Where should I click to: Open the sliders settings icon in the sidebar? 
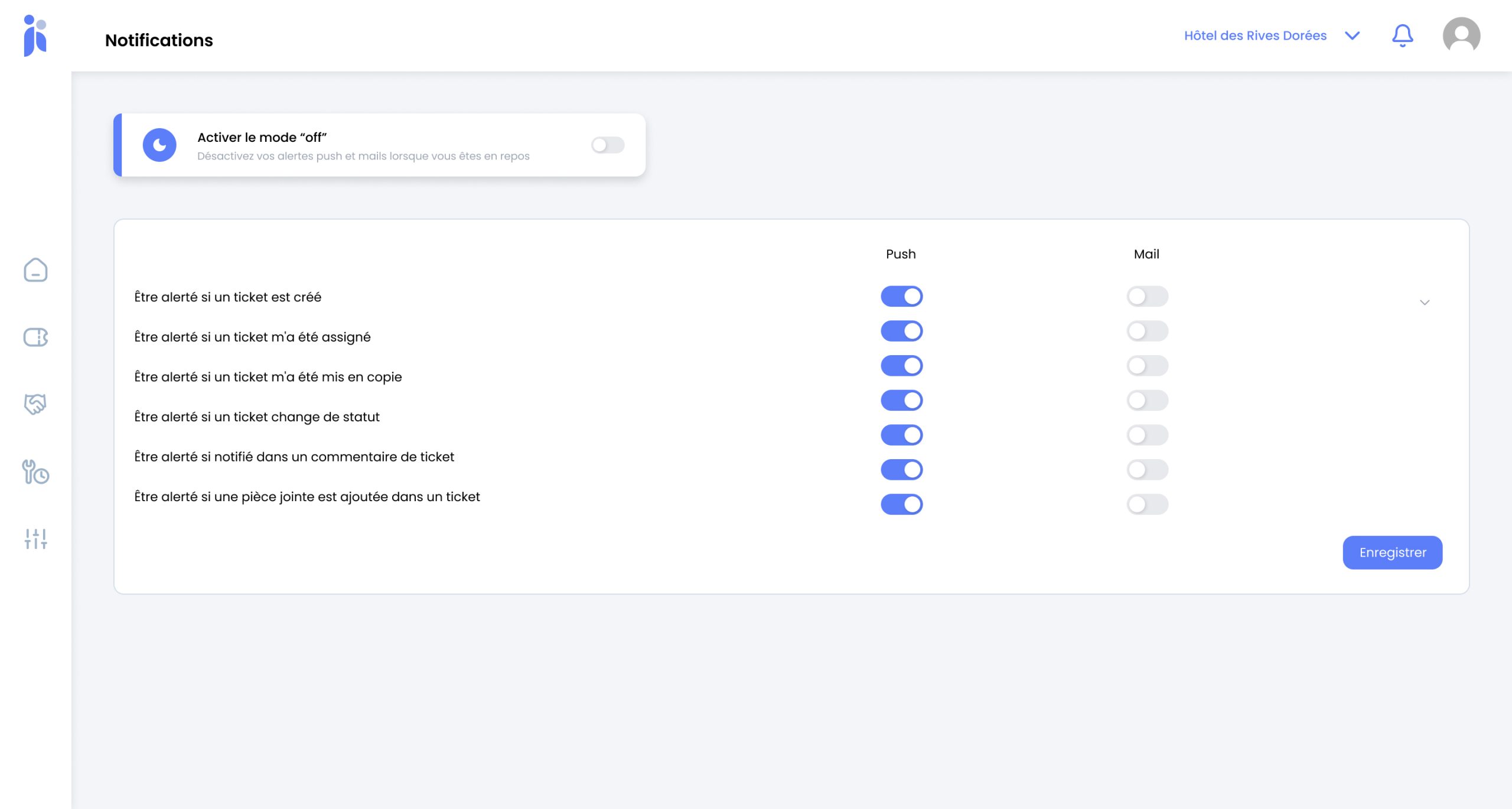(35, 538)
